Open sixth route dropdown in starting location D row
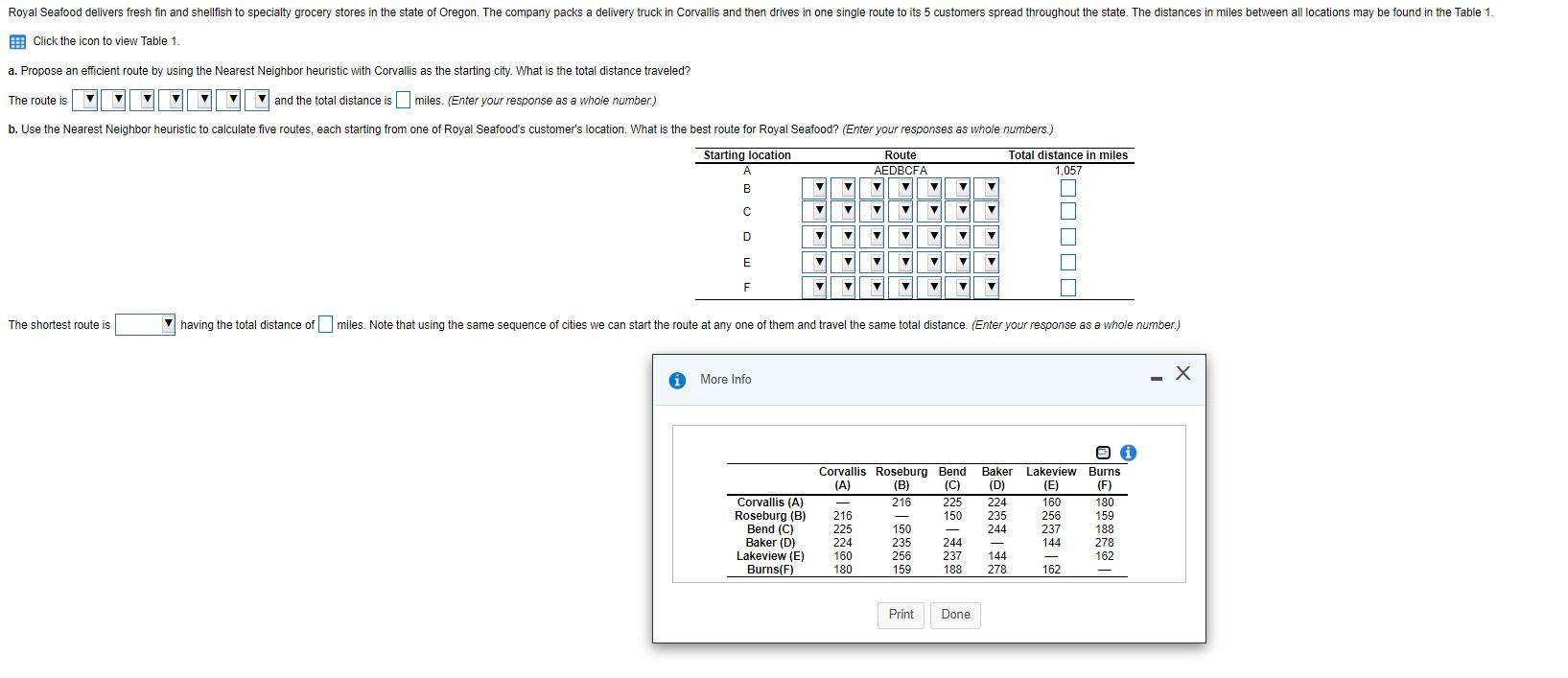 (958, 236)
